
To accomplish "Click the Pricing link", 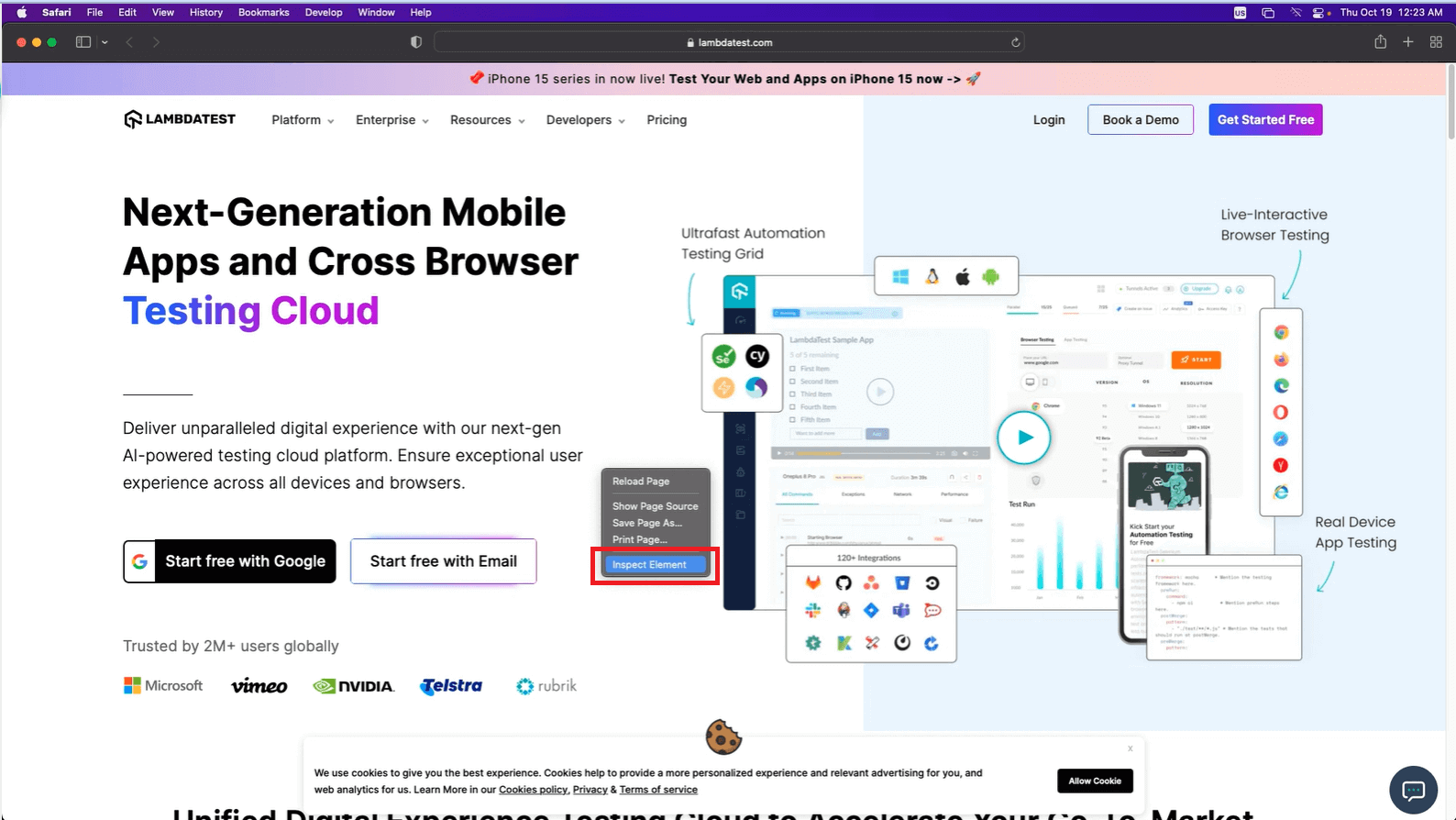I will [x=667, y=120].
